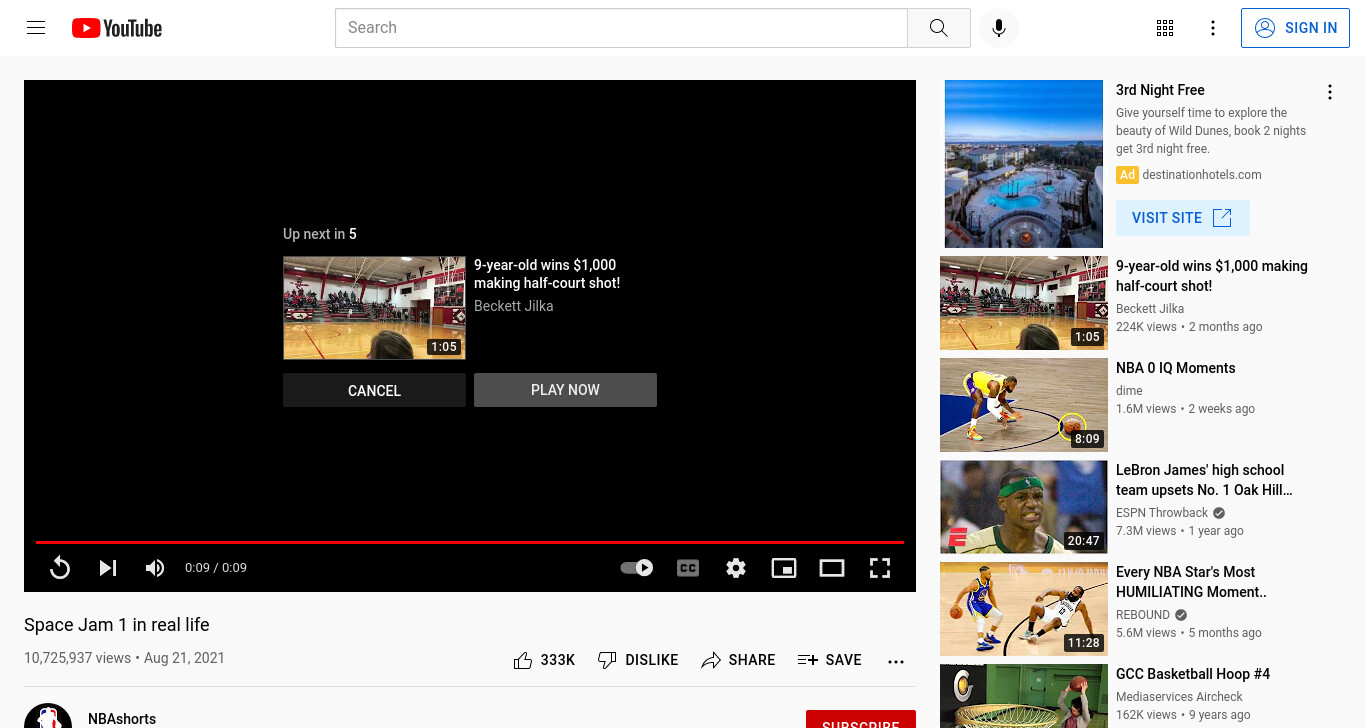
Task: Click the ESPN Throwback channel name
Action: click(1162, 513)
